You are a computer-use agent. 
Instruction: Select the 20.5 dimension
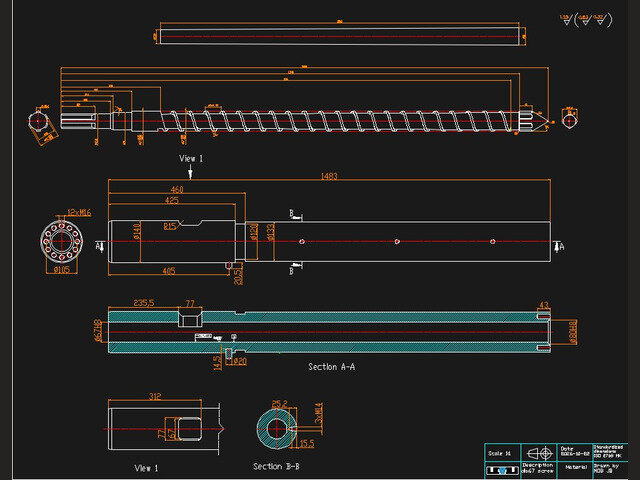click(238, 276)
